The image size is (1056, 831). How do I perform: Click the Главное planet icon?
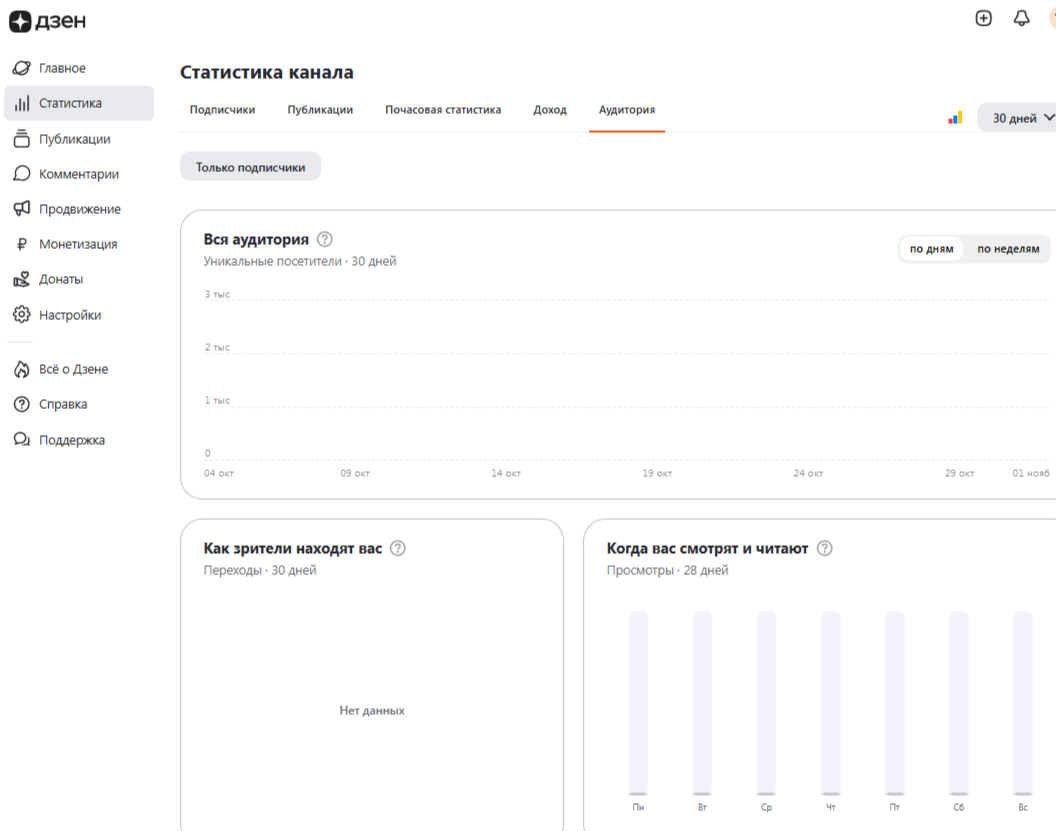(22, 68)
